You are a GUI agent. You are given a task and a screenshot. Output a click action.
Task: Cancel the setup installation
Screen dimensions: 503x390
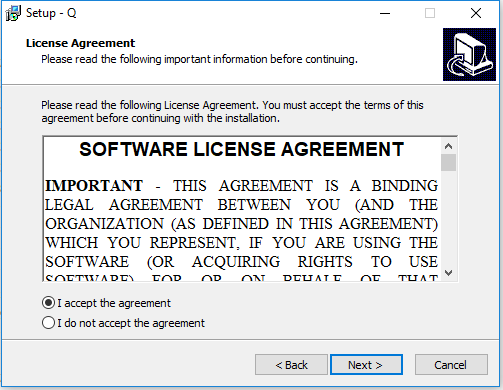tap(451, 365)
